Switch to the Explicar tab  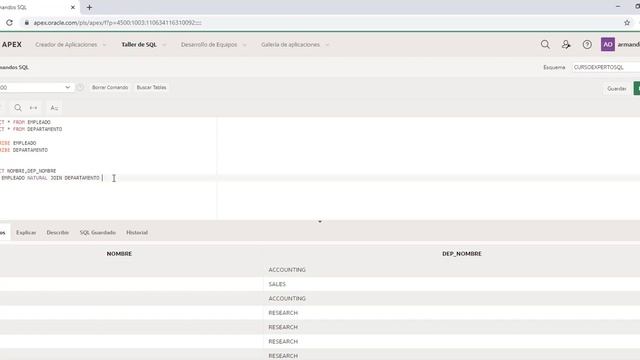click(x=26, y=232)
